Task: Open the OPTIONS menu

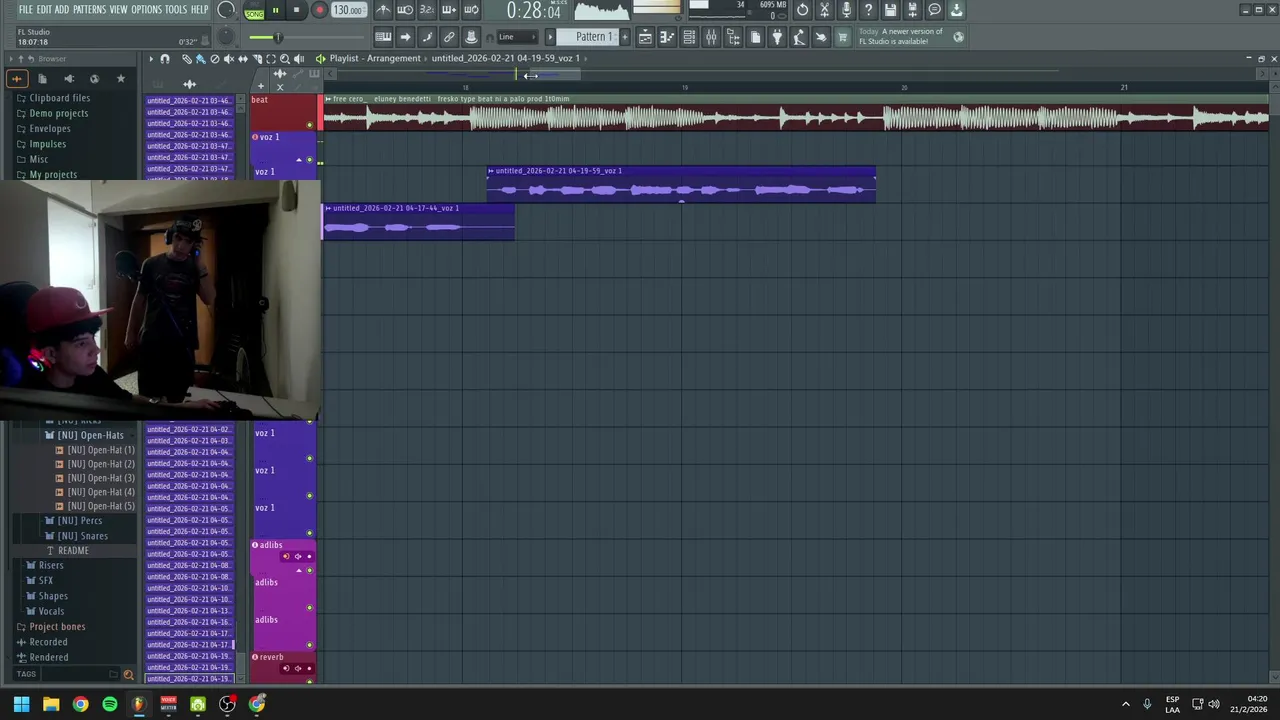Action: pos(146,10)
